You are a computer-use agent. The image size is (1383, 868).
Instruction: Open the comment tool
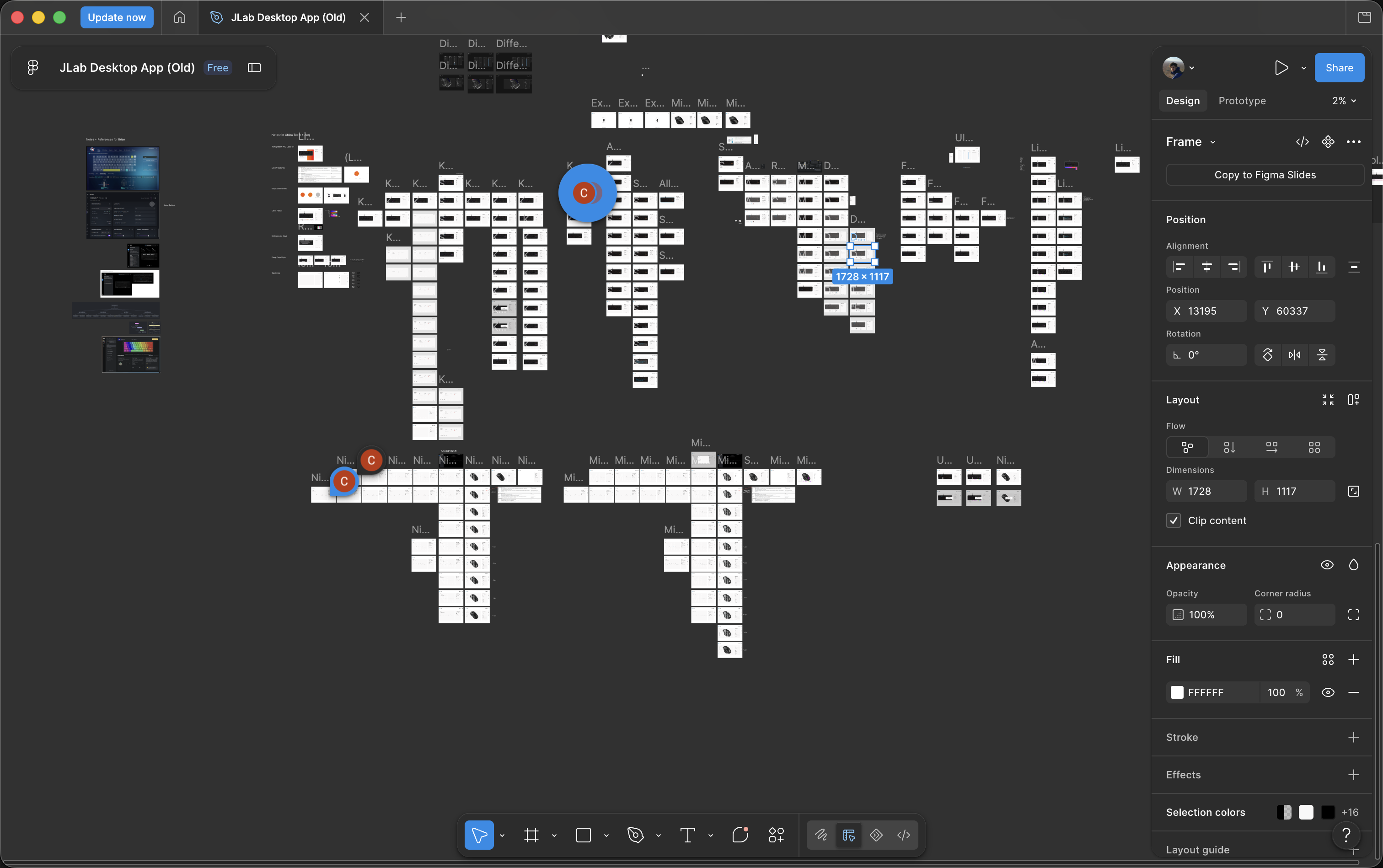(x=740, y=835)
